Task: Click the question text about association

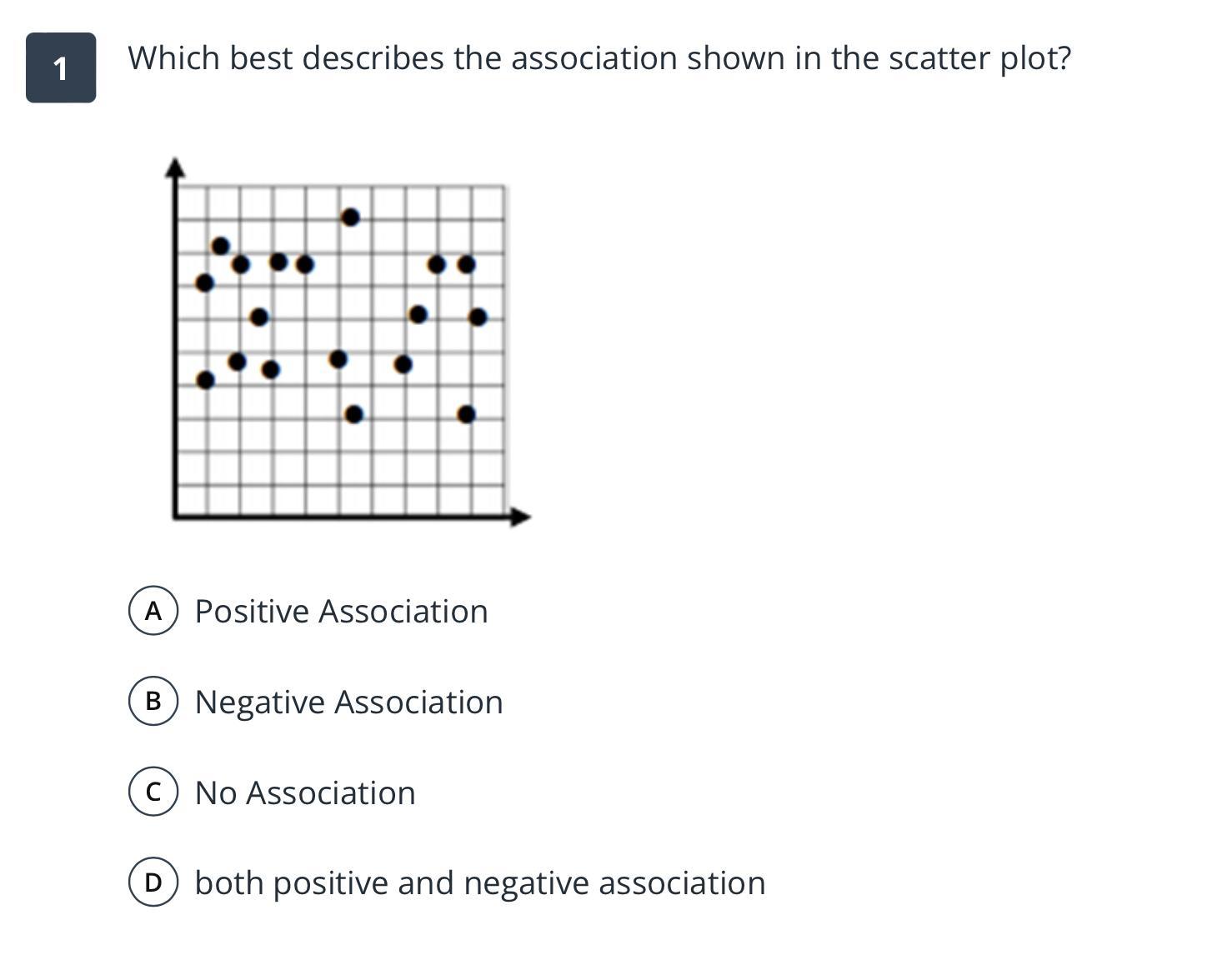Action: [599, 58]
